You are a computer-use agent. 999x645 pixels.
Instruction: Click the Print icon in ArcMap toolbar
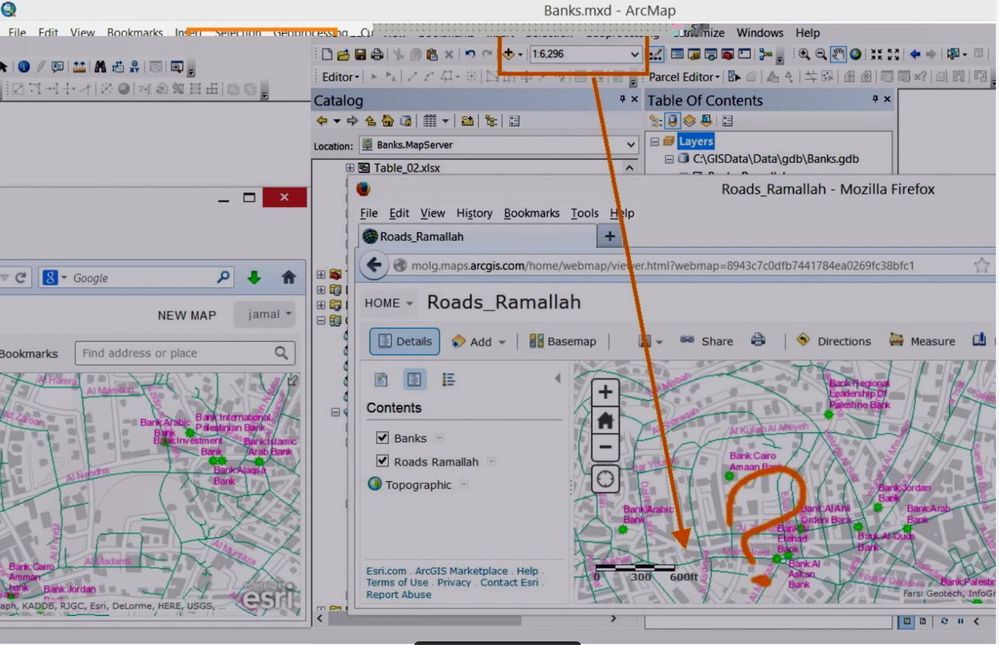(377, 54)
